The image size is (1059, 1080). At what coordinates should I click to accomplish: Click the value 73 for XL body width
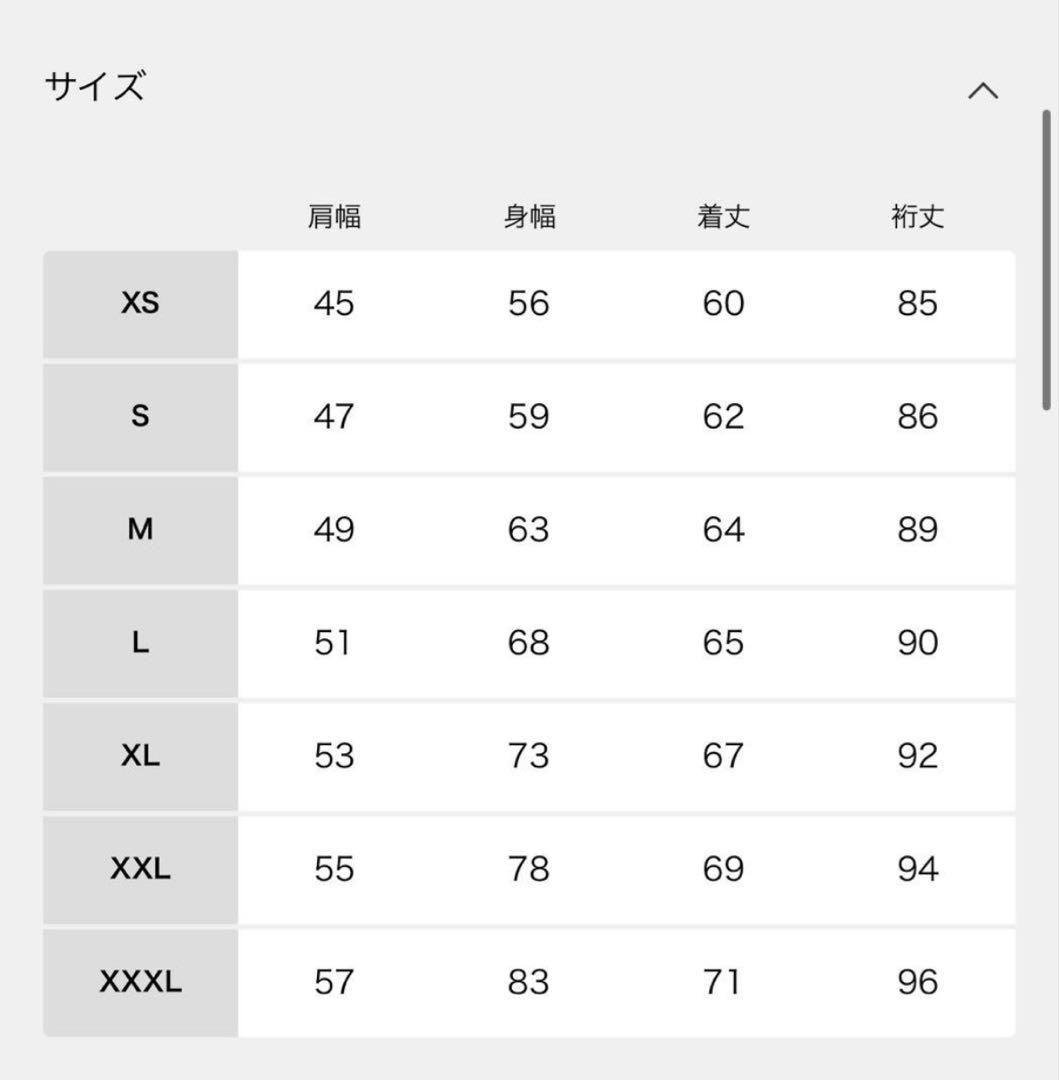pyautogui.click(x=530, y=756)
